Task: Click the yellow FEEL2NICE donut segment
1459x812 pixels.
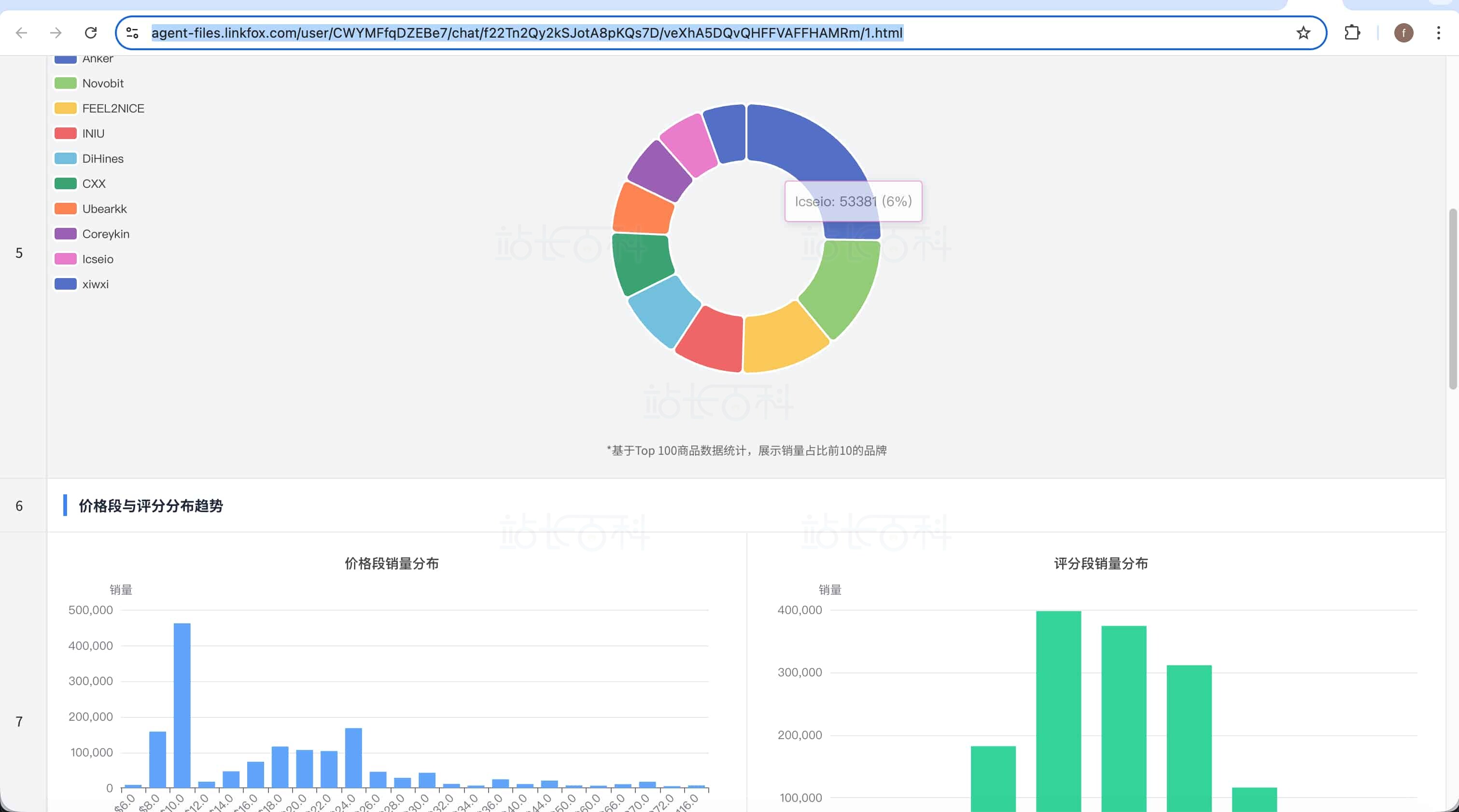Action: coord(785,340)
